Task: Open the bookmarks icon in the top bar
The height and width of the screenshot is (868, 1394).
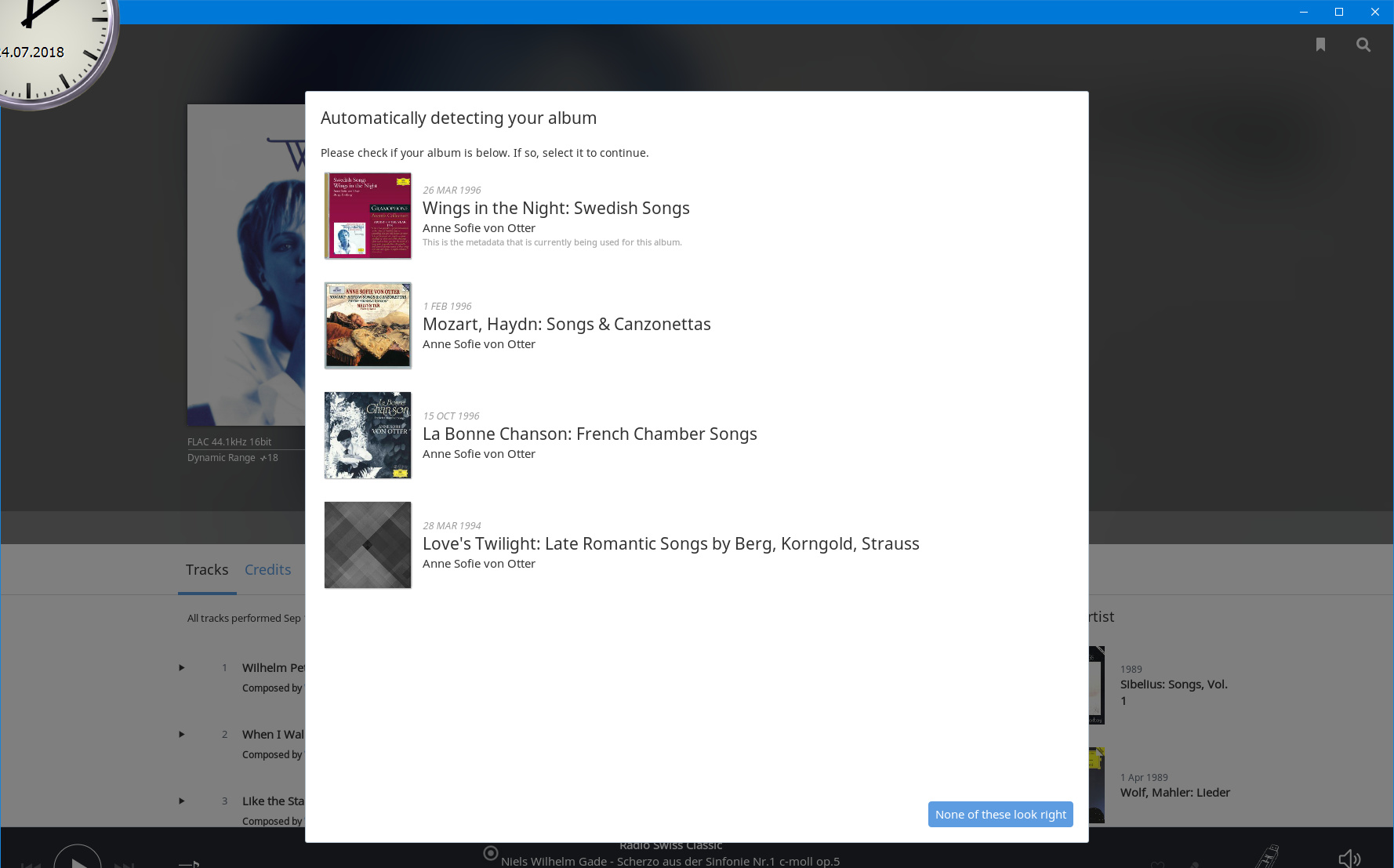Action: tap(1320, 45)
